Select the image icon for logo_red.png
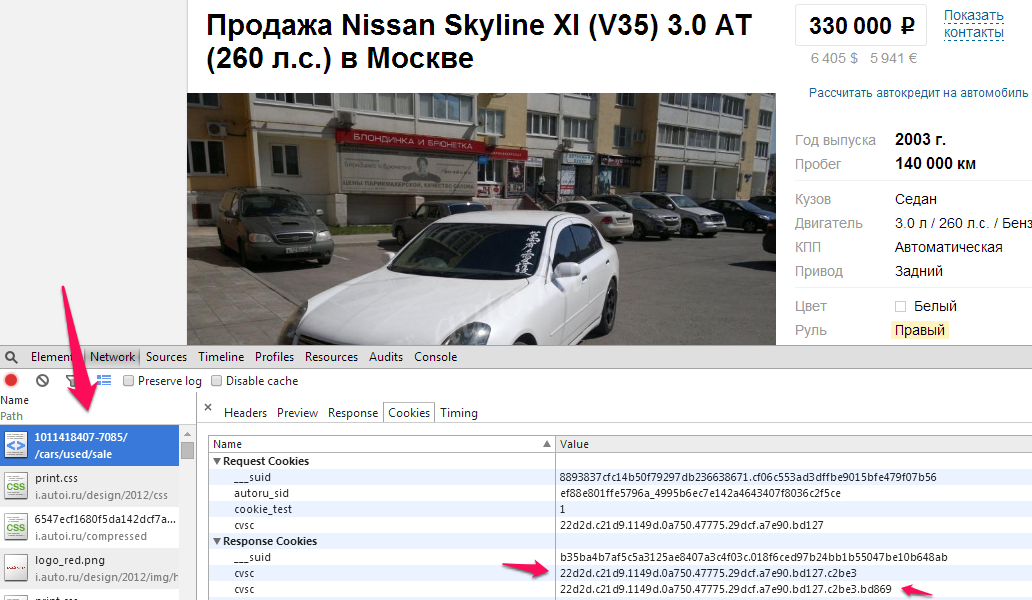Screen dimensions: 1032x600 point(16,568)
